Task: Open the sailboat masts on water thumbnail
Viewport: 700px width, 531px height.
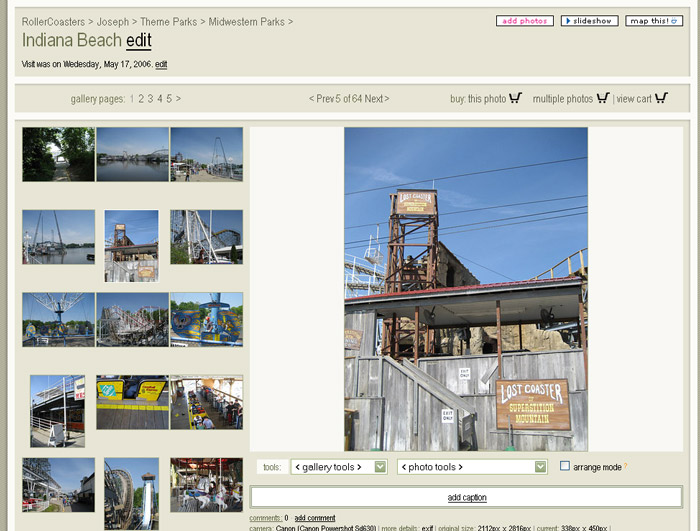Action: (x=58, y=237)
